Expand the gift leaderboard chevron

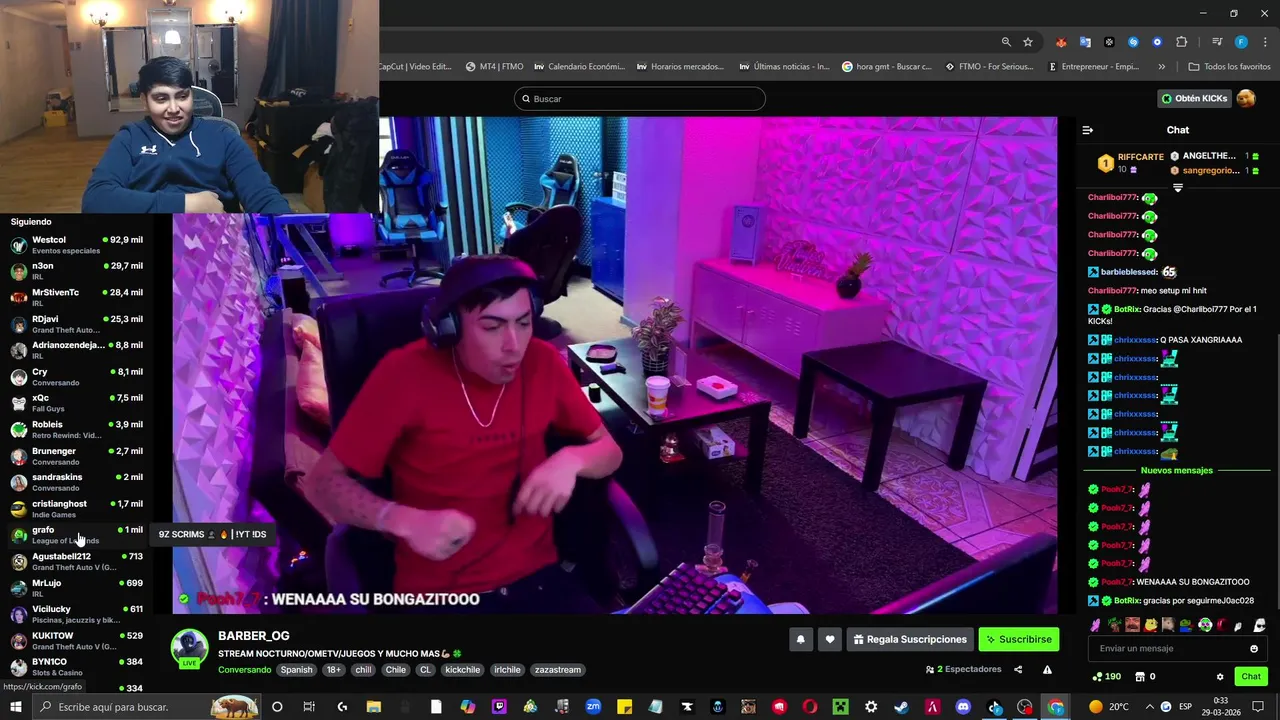[x=1177, y=188]
